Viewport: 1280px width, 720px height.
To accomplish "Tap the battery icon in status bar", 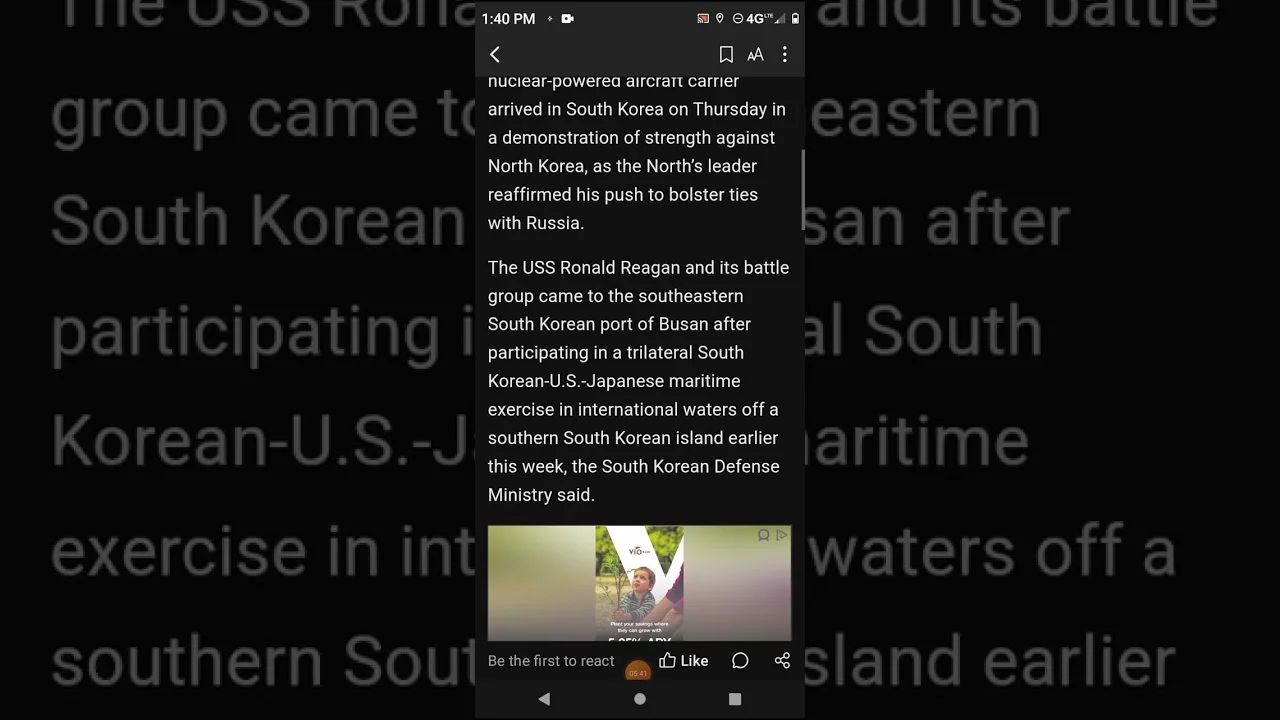I will [x=795, y=19].
